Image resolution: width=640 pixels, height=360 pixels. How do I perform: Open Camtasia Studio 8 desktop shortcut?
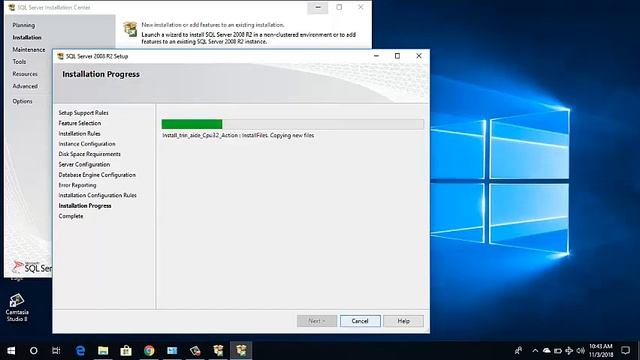point(17,307)
